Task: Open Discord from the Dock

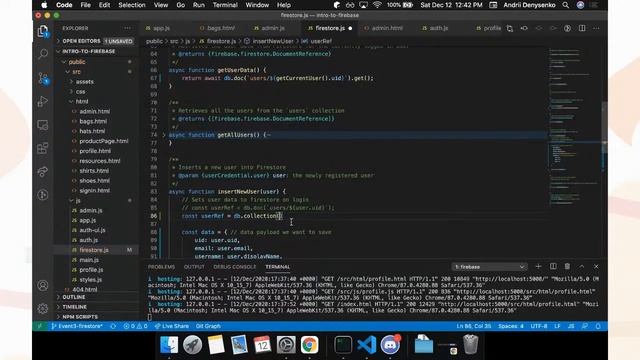Action: tap(390, 345)
